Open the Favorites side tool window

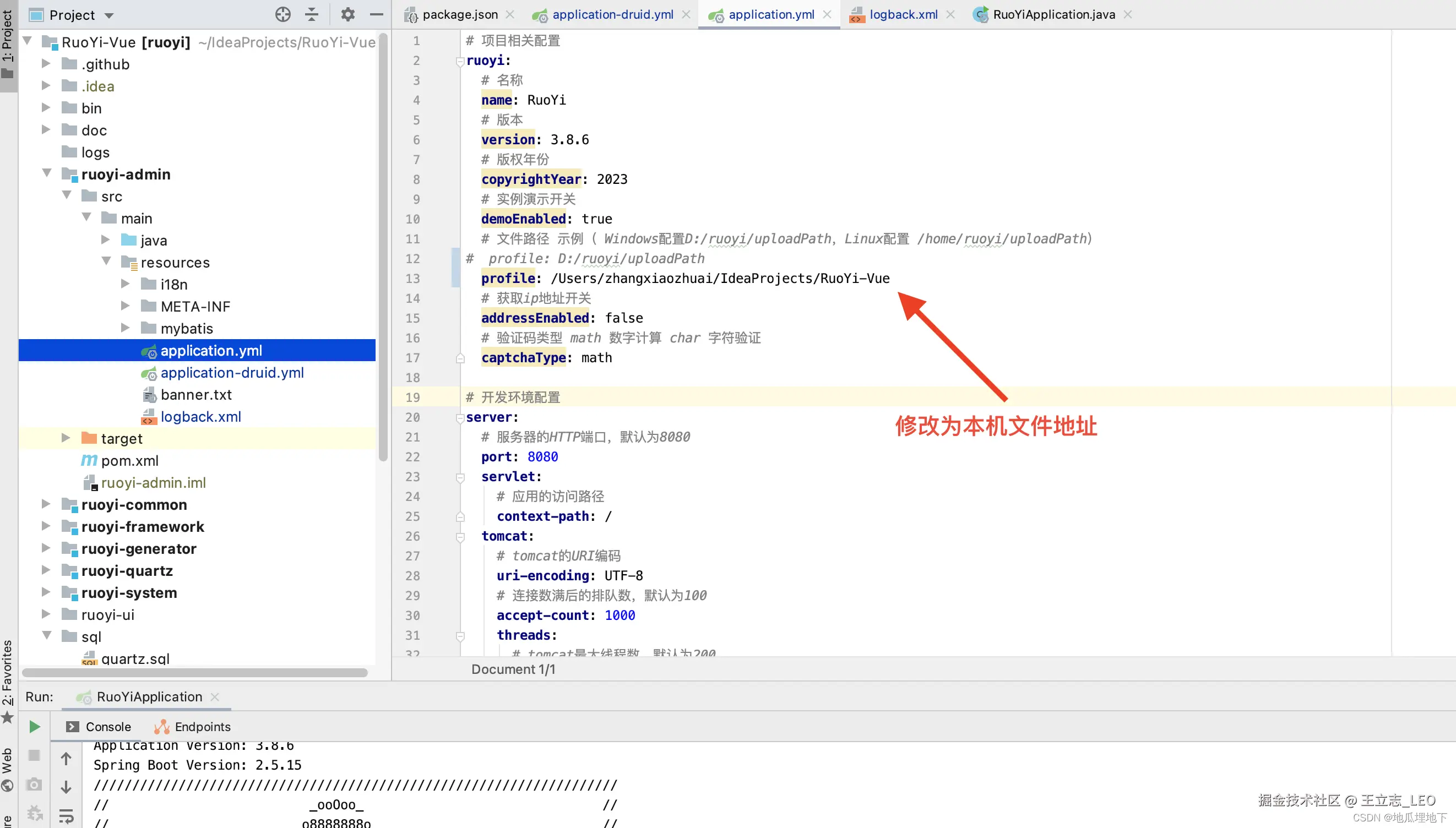(x=7, y=674)
